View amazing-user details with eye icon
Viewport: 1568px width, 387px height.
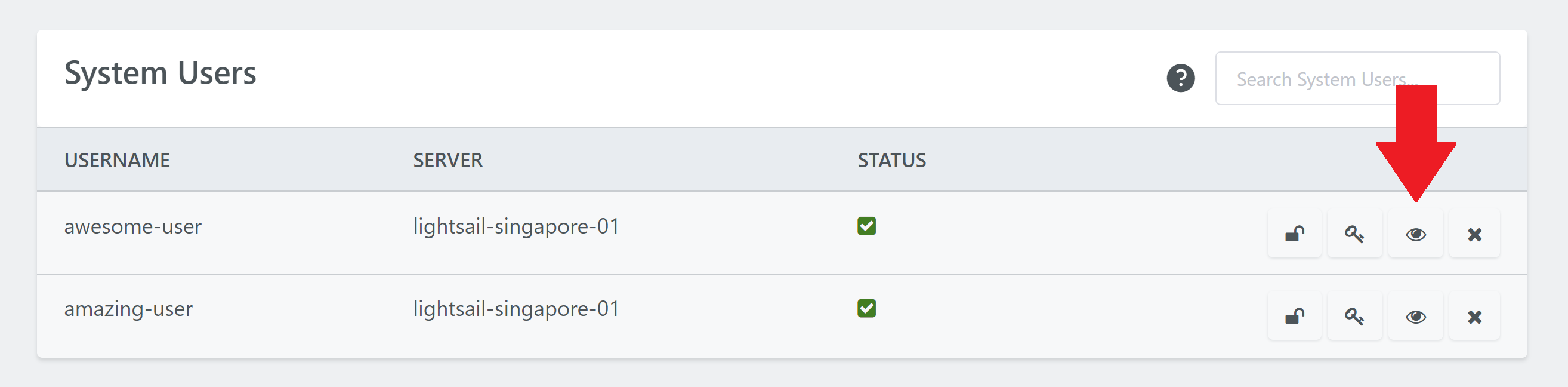pos(1415,317)
